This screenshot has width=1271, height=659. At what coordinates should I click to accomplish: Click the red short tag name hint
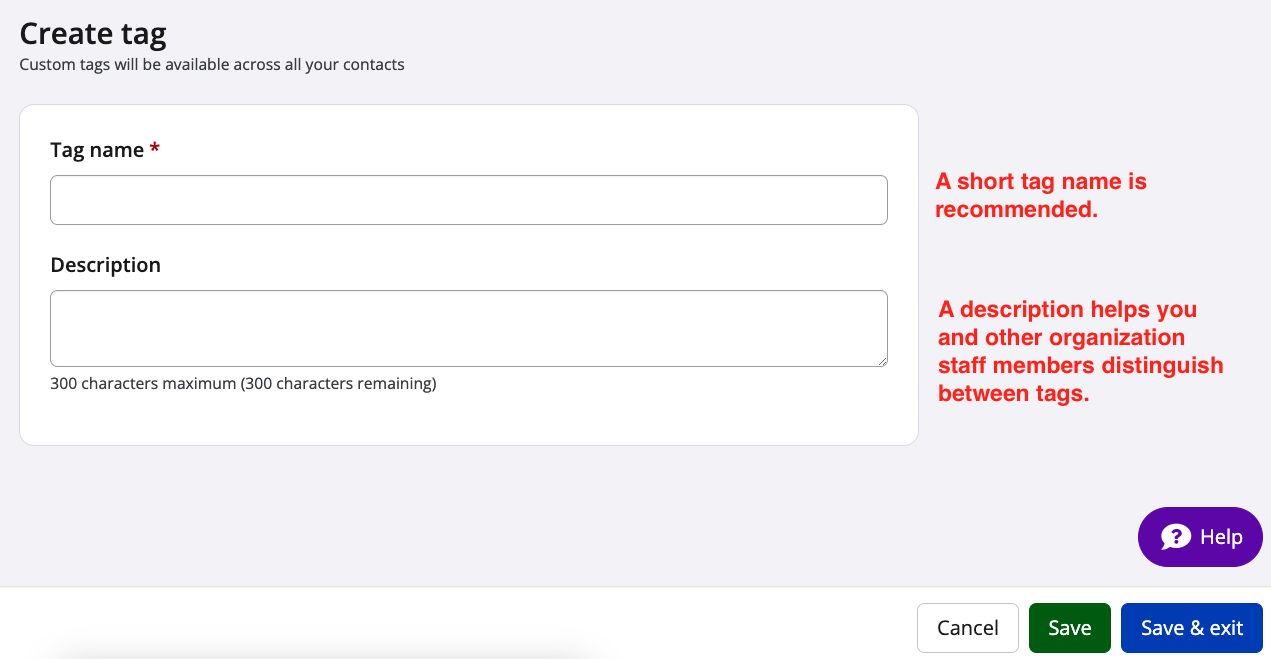(1040, 195)
